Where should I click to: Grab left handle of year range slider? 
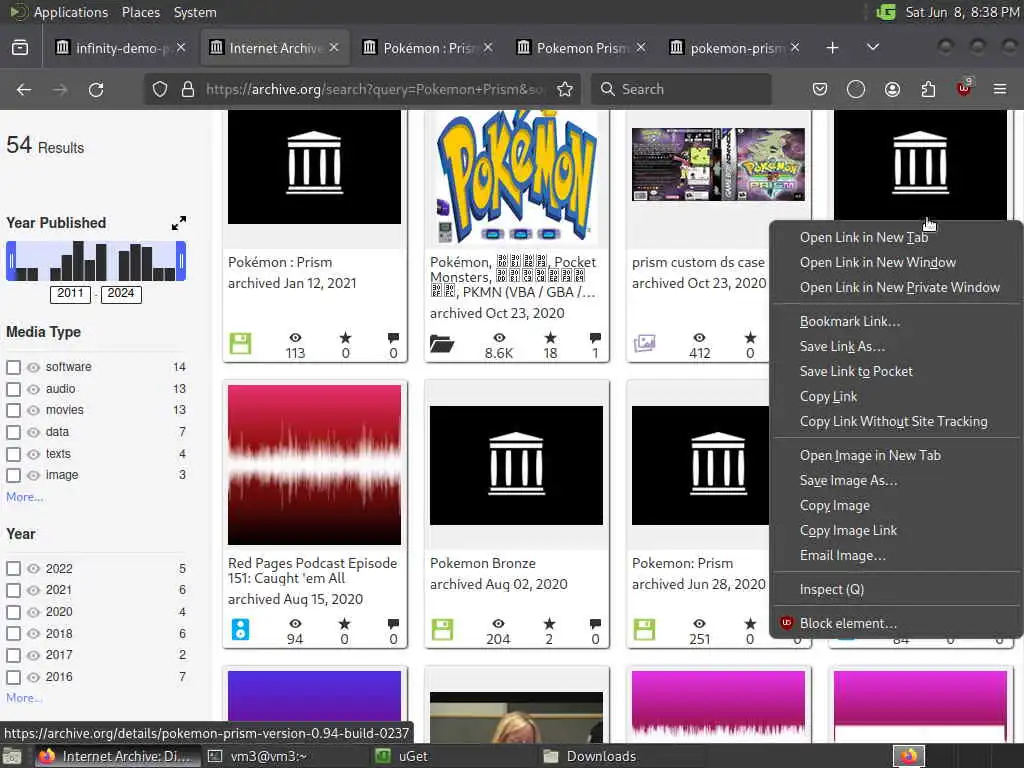pyautogui.click(x=11, y=261)
